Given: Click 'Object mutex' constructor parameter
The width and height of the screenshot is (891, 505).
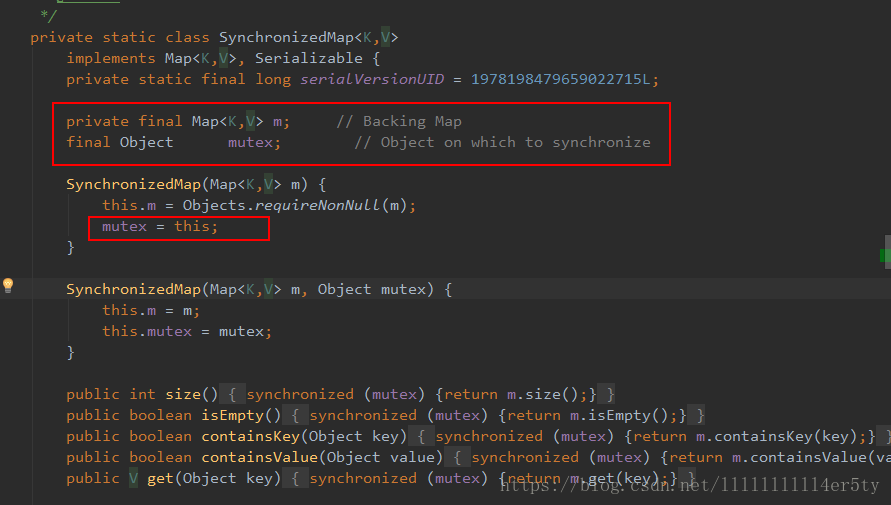Looking at the screenshot, I should 372,290.
